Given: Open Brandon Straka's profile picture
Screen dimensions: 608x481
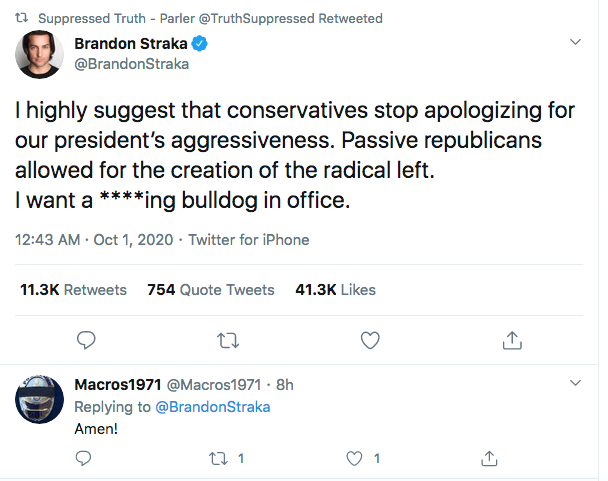Looking at the screenshot, I should 40,55.
